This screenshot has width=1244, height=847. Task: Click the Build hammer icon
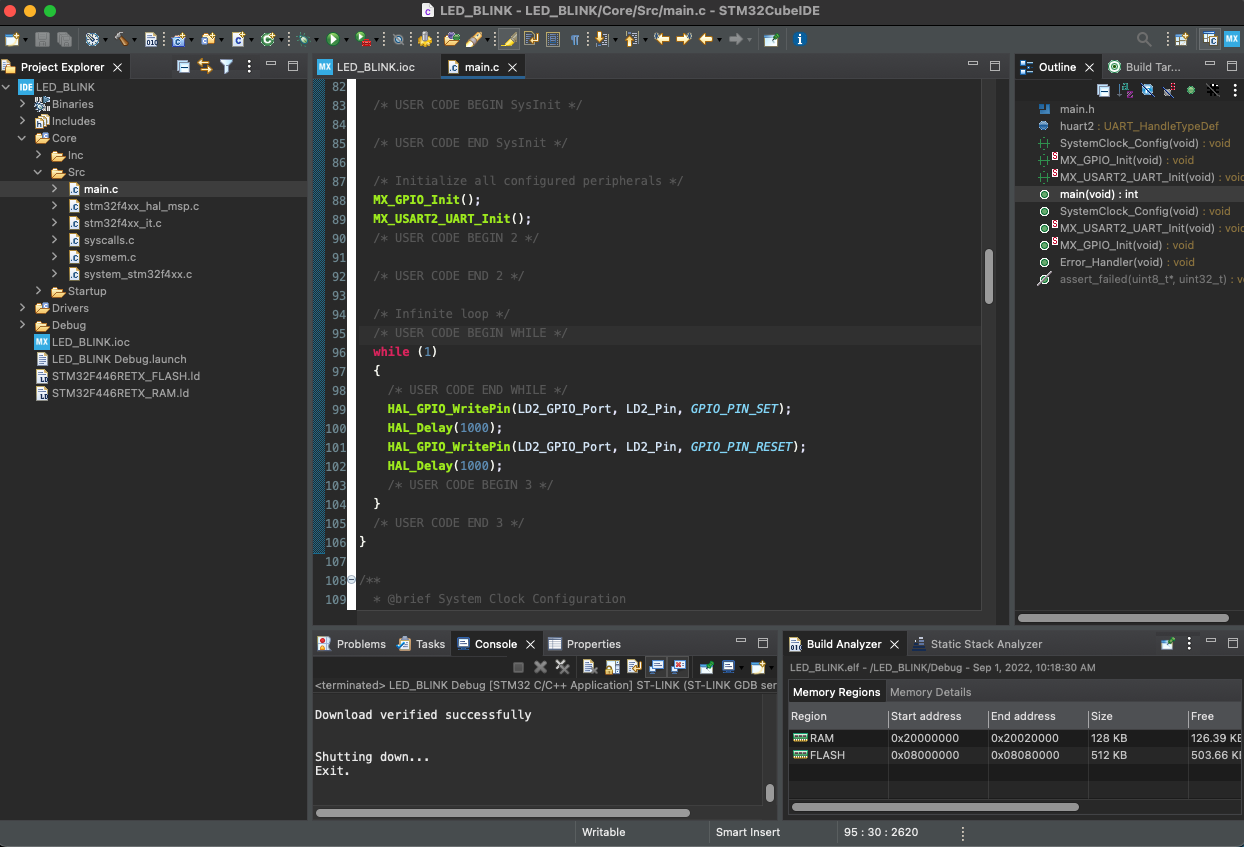[120, 39]
